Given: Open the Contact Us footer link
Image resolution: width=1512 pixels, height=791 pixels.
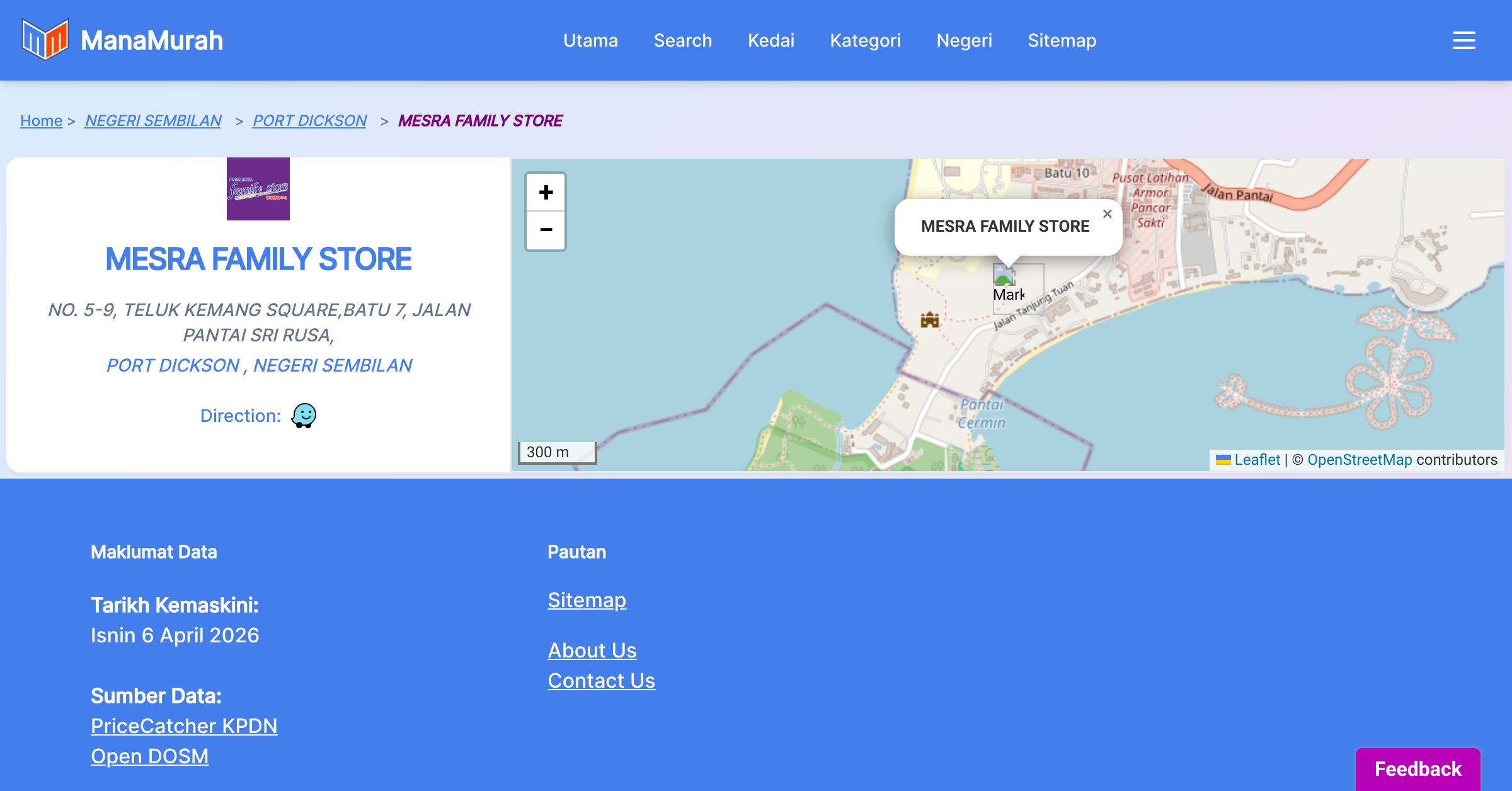Looking at the screenshot, I should [601, 681].
